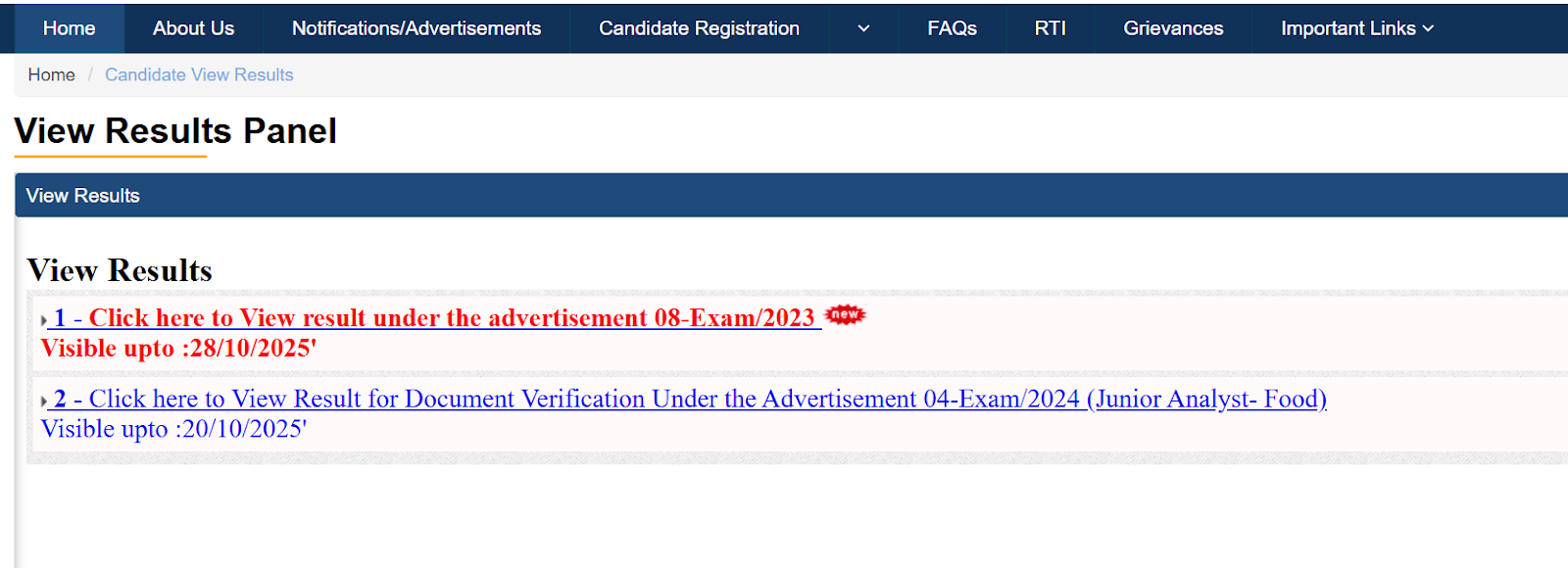Click the "Visible upto :28/10/2025" text
1568x568 pixels.
click(x=178, y=349)
